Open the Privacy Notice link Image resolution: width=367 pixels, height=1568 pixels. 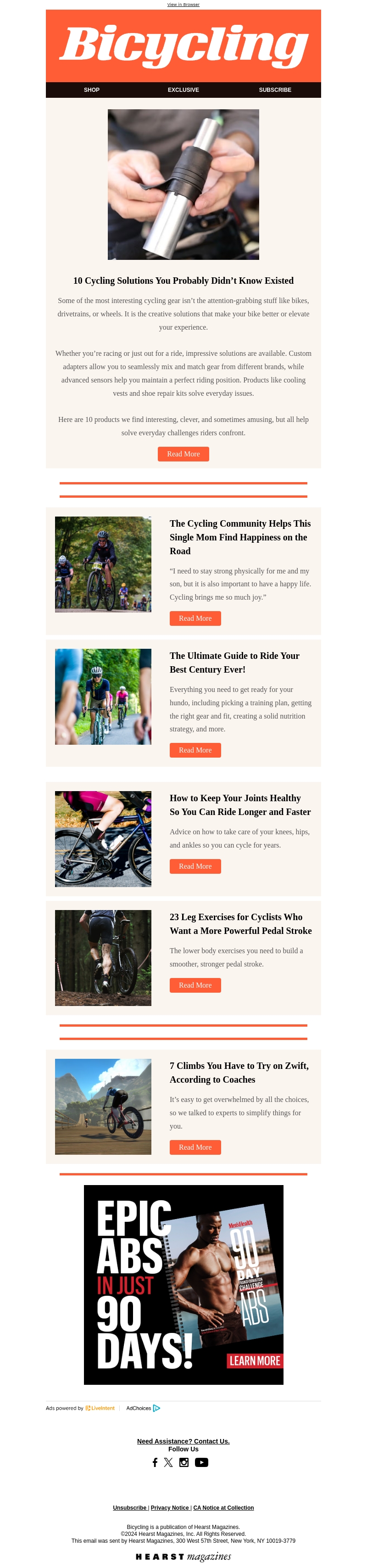pos(170,1508)
